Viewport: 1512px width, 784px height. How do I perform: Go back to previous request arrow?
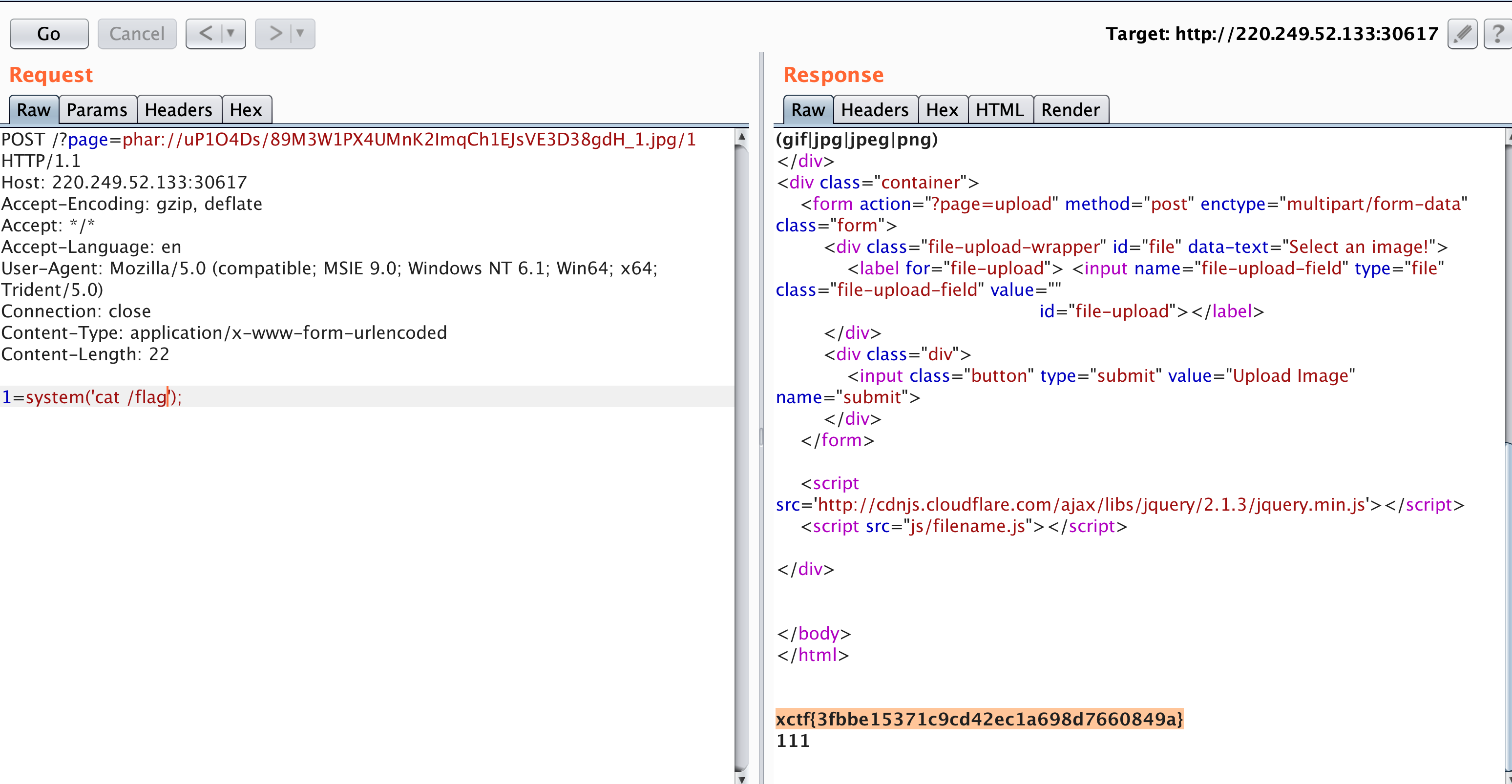coord(206,34)
